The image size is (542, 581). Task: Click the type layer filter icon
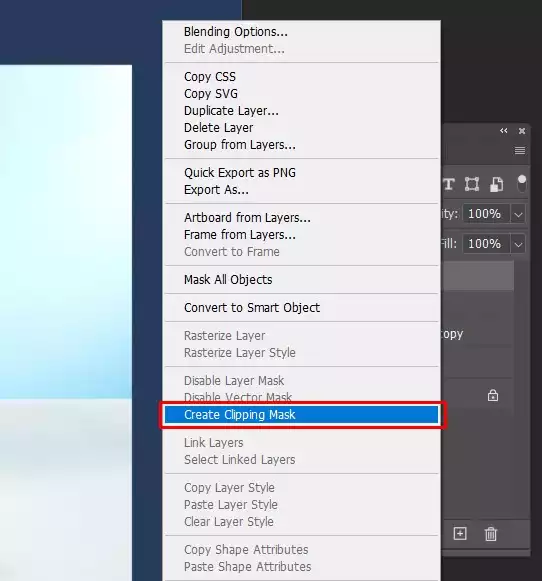[x=449, y=184]
